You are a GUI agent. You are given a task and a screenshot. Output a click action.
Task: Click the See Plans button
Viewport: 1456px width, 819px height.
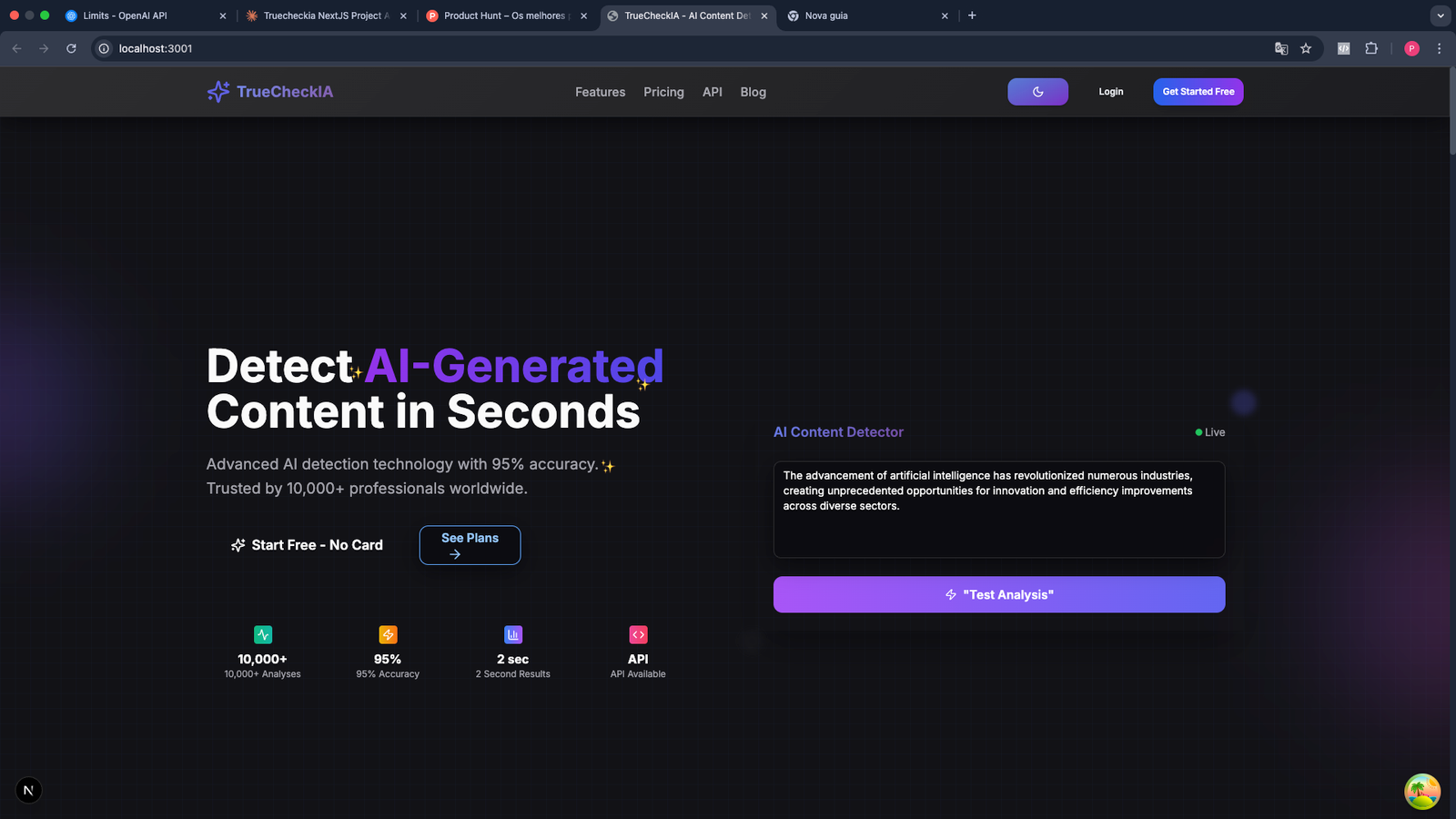coord(470,545)
